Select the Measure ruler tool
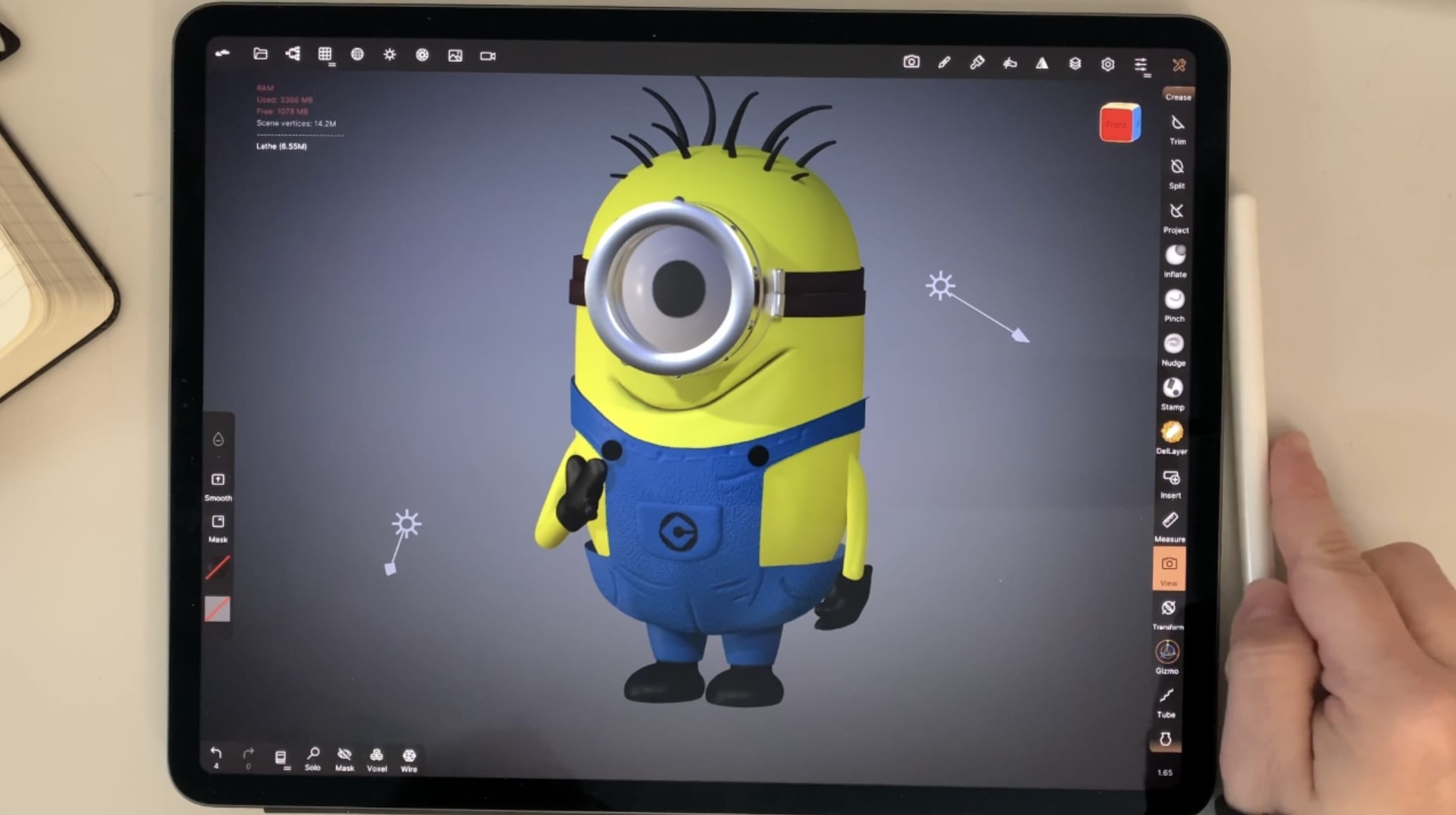This screenshot has height=815, width=1456. pyautogui.click(x=1170, y=521)
